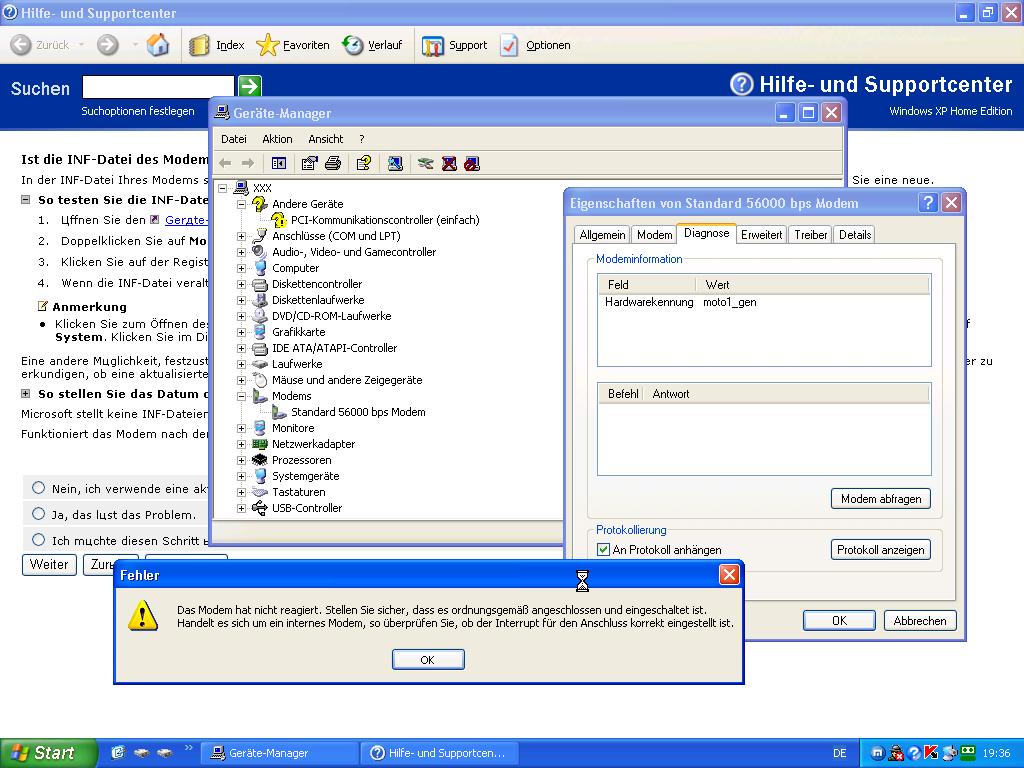Viewport: 1024px width, 768px height.
Task: Click Abbrechen in Eigenschaften dialog
Action: click(x=920, y=621)
